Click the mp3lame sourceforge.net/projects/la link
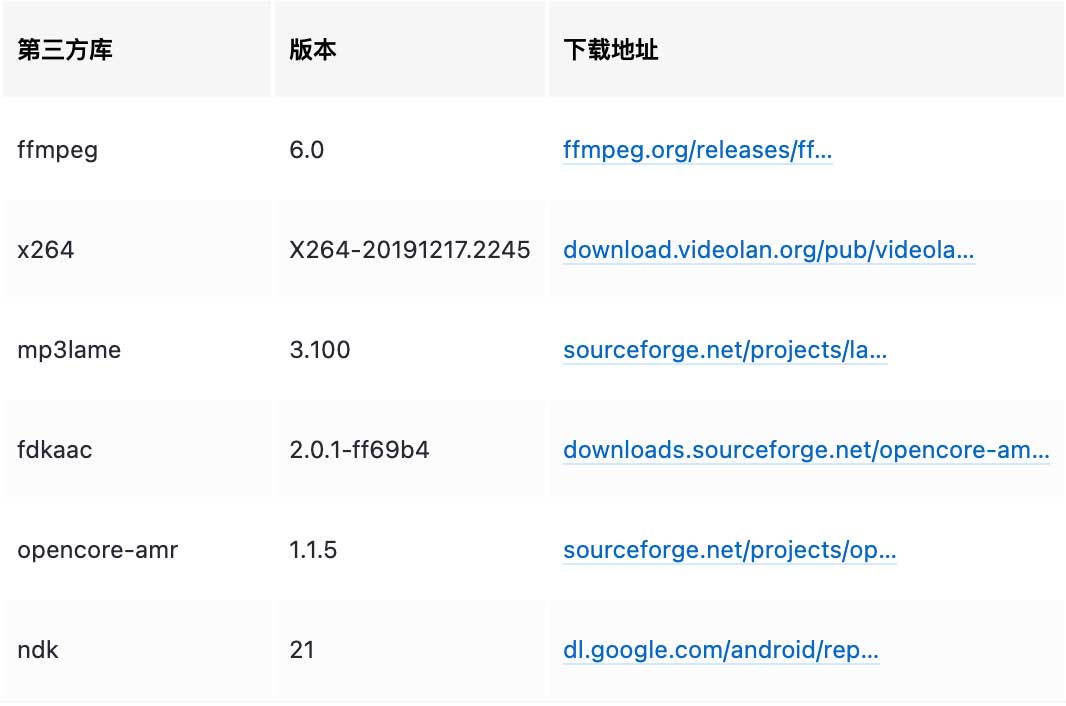Image resolution: width=1066 pixels, height=706 pixels. [725, 351]
